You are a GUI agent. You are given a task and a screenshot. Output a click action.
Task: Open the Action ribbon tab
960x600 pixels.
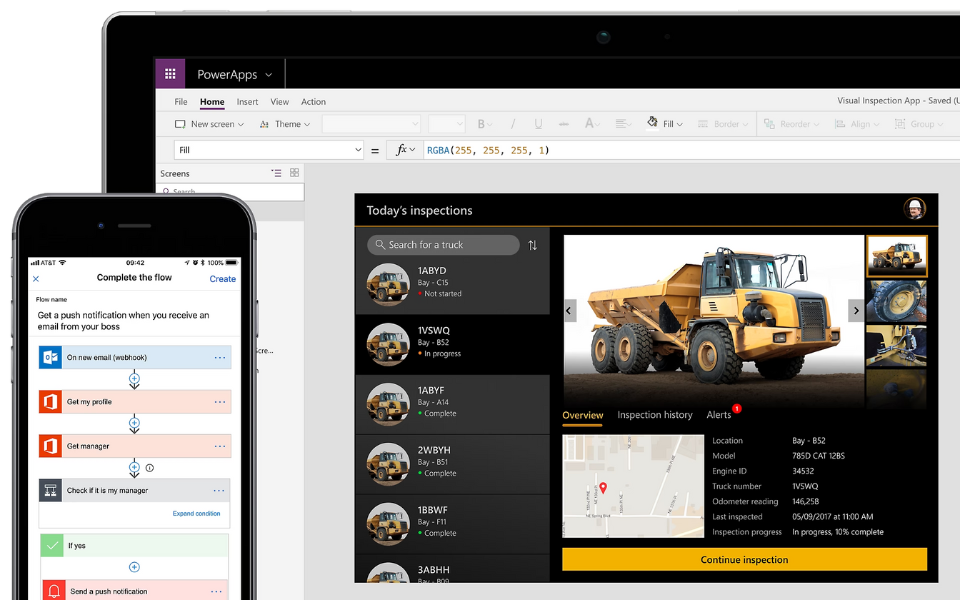[x=313, y=102]
